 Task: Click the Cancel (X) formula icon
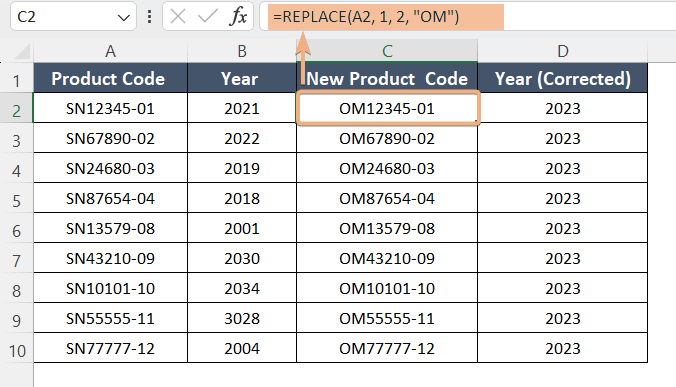pyautogui.click(x=178, y=17)
